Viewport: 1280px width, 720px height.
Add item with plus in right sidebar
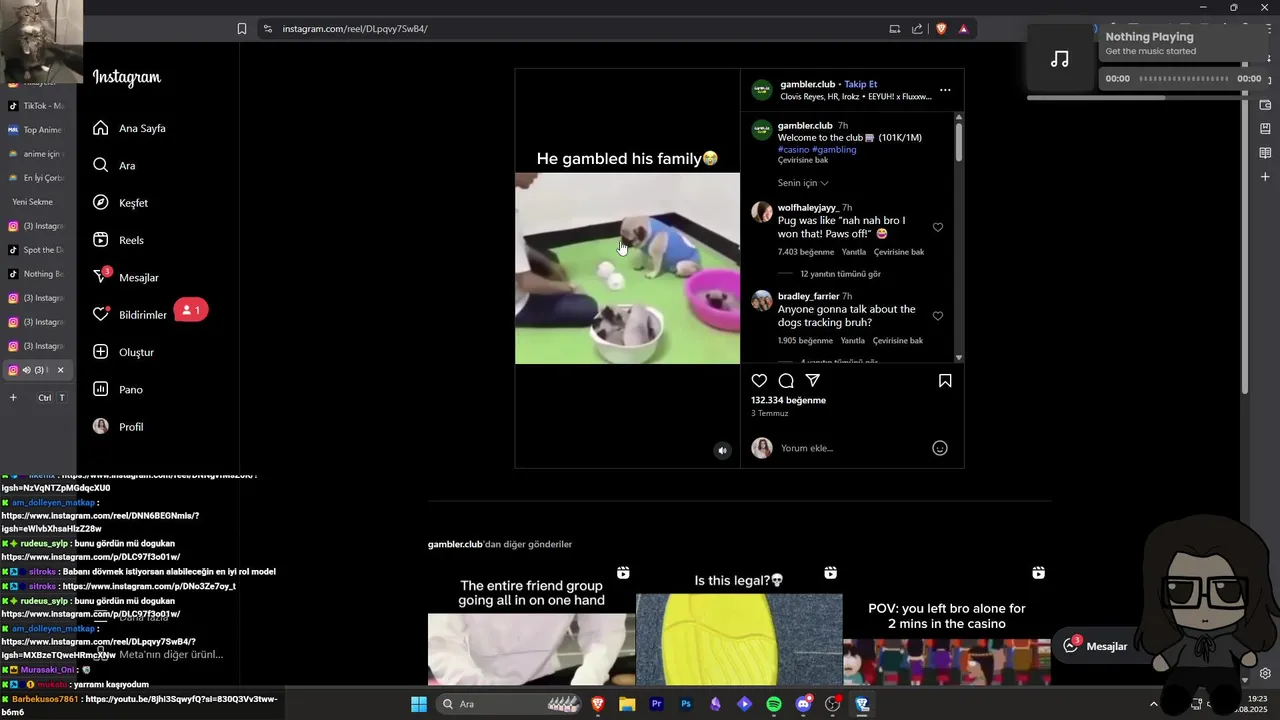1265,177
